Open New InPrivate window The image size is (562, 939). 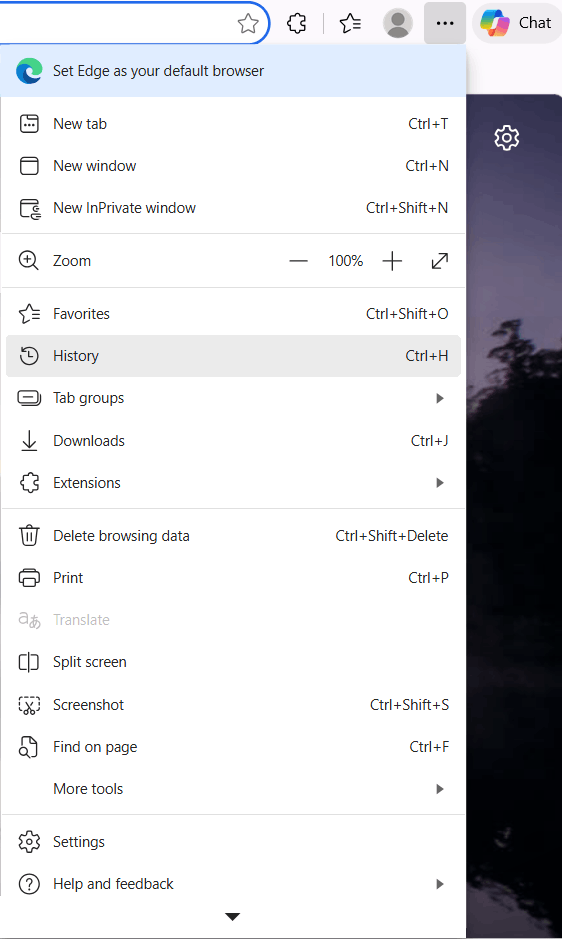233,208
